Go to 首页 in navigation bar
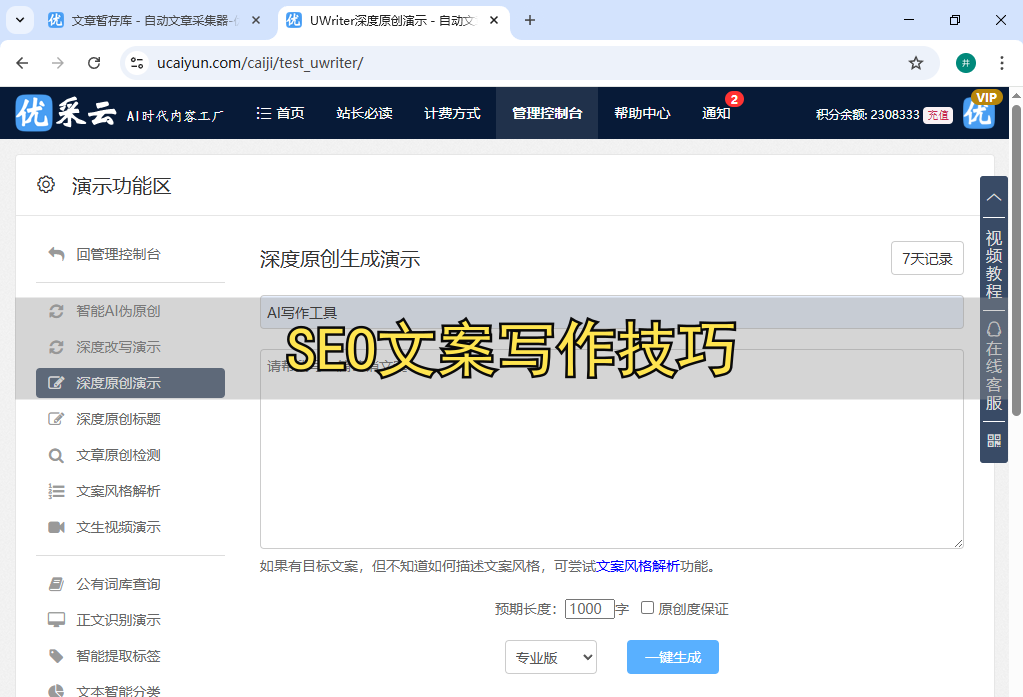This screenshot has height=697, width=1023. pos(281,113)
